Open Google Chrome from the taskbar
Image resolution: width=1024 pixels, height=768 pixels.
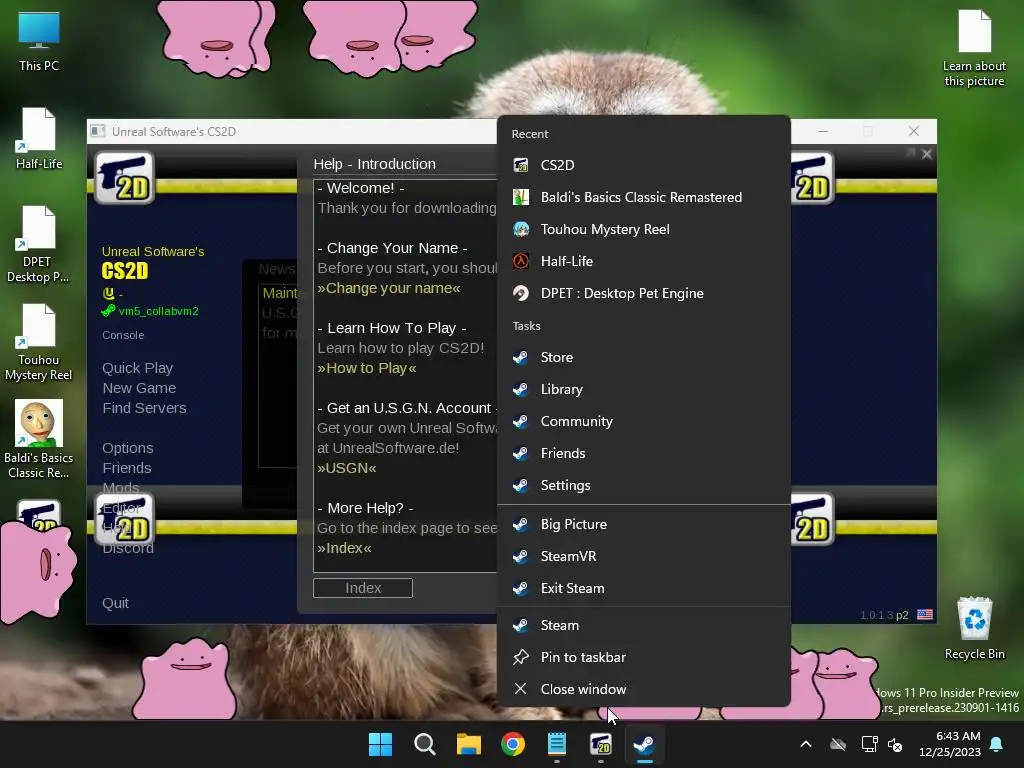(x=513, y=744)
